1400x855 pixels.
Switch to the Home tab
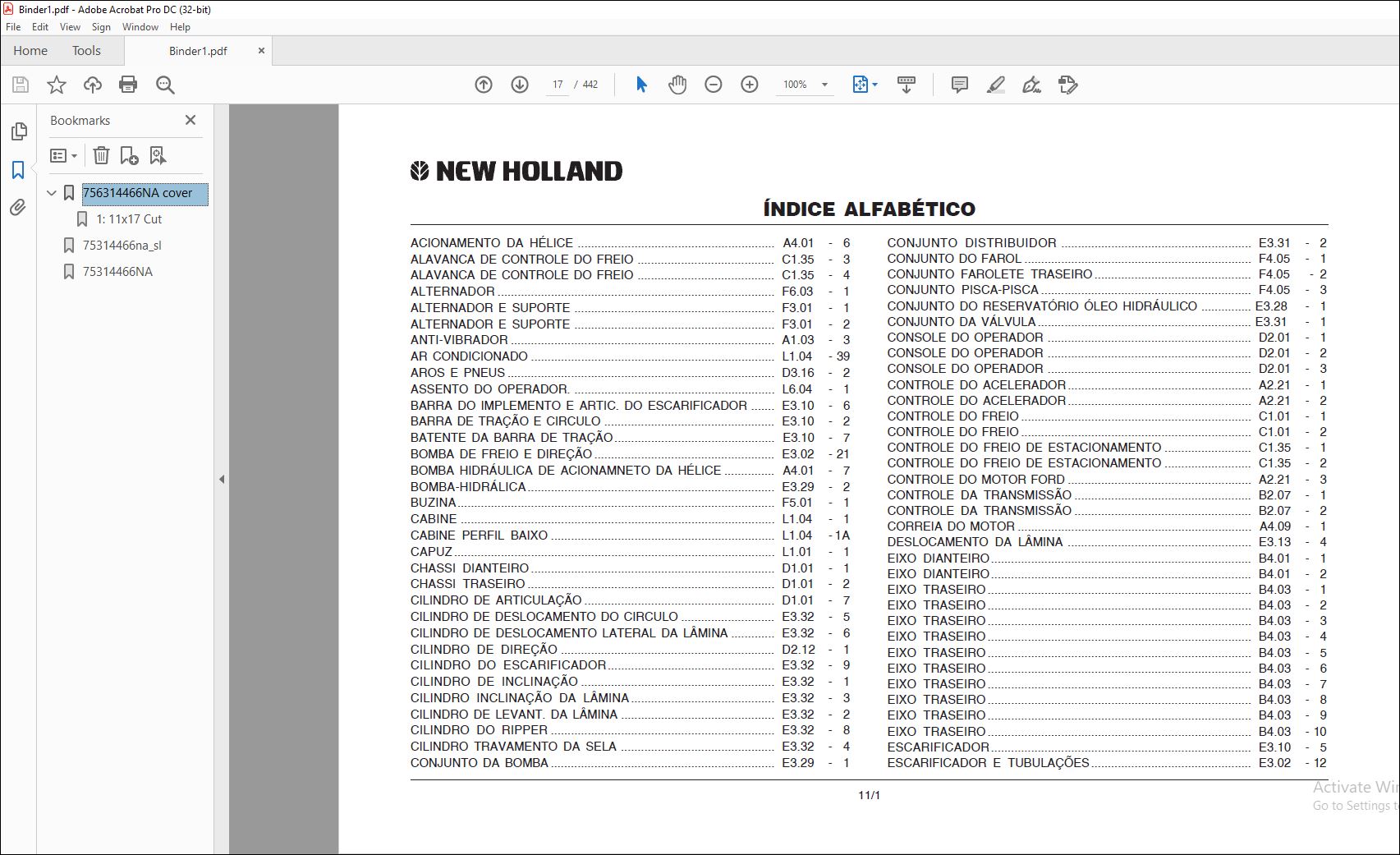coord(30,51)
